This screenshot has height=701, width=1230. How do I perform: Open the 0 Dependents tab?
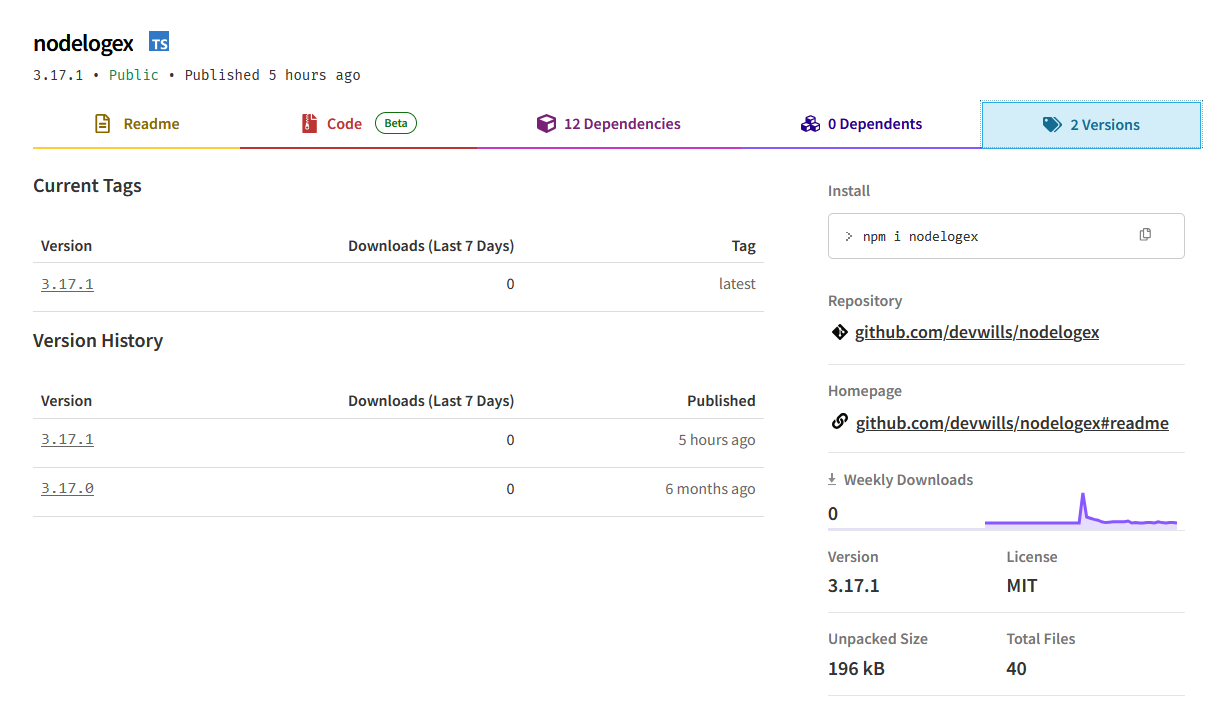pos(874,124)
